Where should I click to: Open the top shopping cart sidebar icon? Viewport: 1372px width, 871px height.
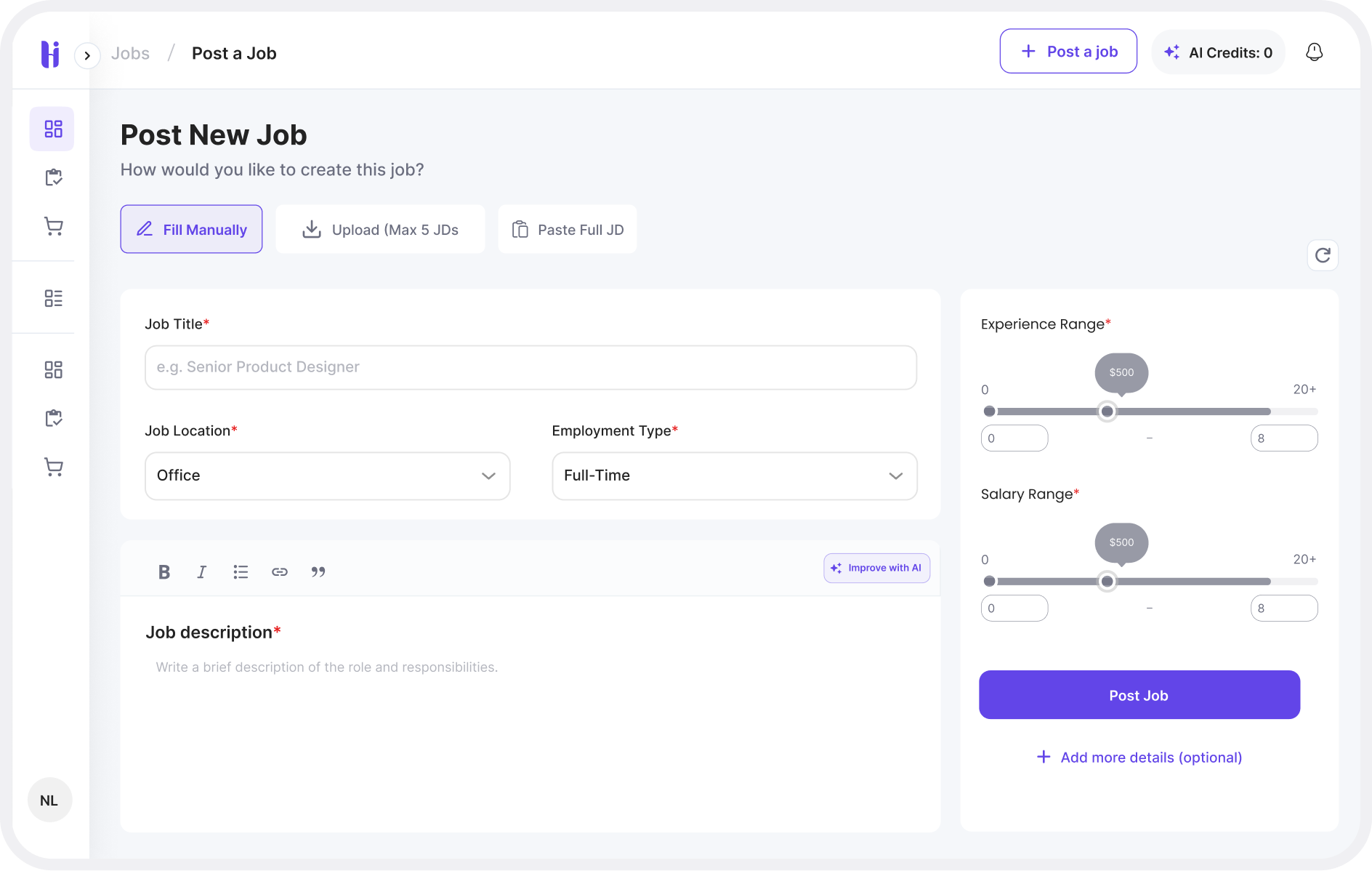pos(53,227)
